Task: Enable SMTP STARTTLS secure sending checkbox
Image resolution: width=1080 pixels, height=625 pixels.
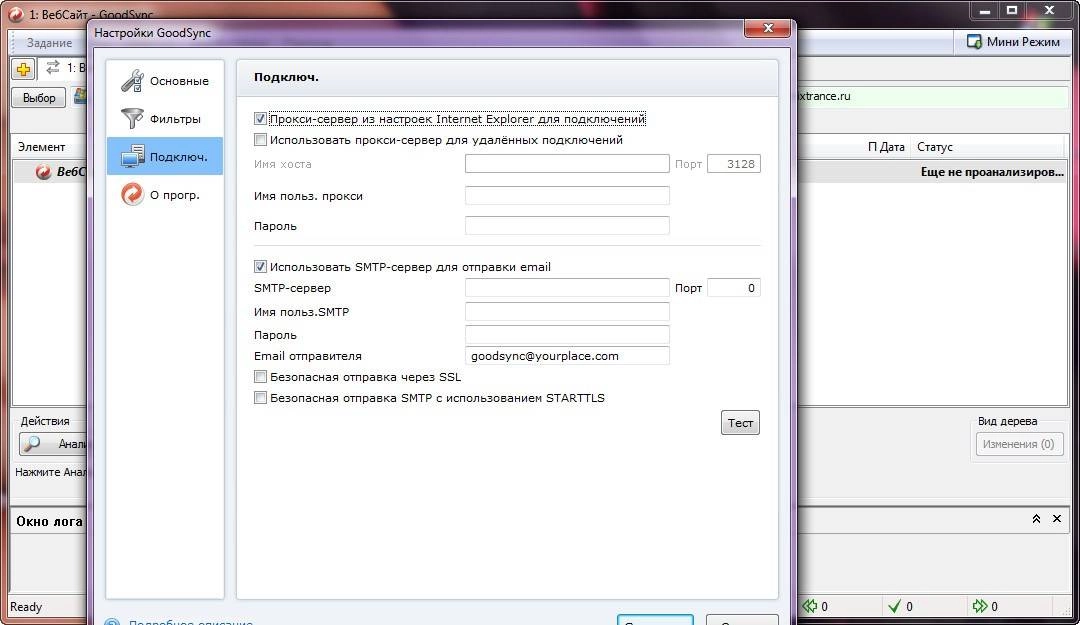Action: point(260,398)
